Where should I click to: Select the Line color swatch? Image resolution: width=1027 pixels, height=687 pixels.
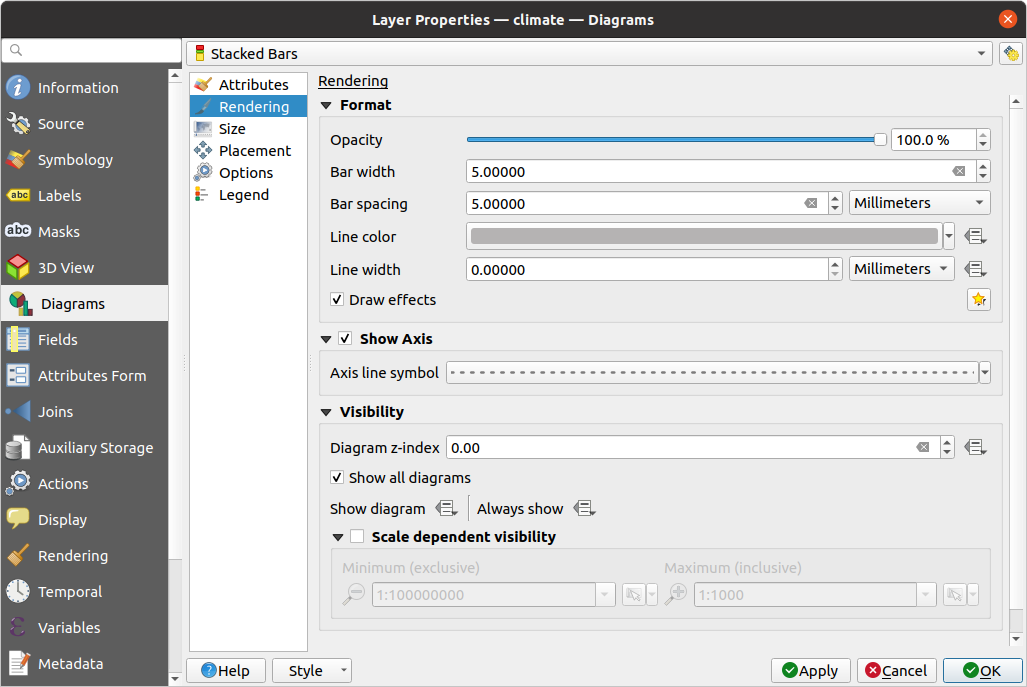click(x=700, y=236)
